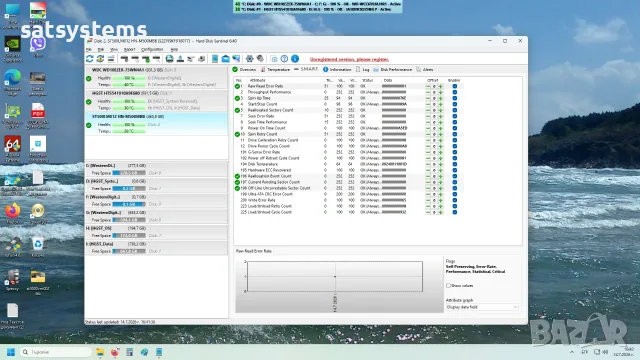640x360 pixels.
Task: Open the blue envelope email toolbar icon
Action: pos(225,59)
